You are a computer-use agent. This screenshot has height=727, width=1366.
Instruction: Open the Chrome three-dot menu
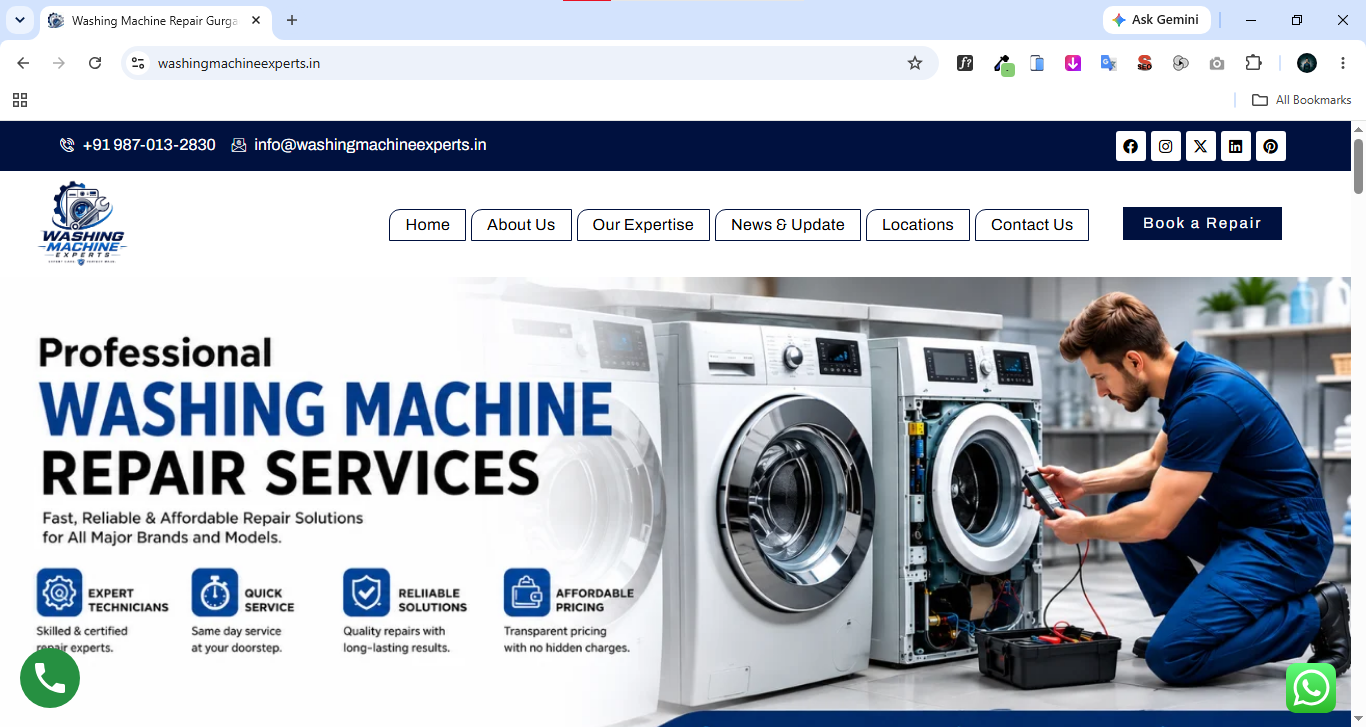click(x=1343, y=63)
